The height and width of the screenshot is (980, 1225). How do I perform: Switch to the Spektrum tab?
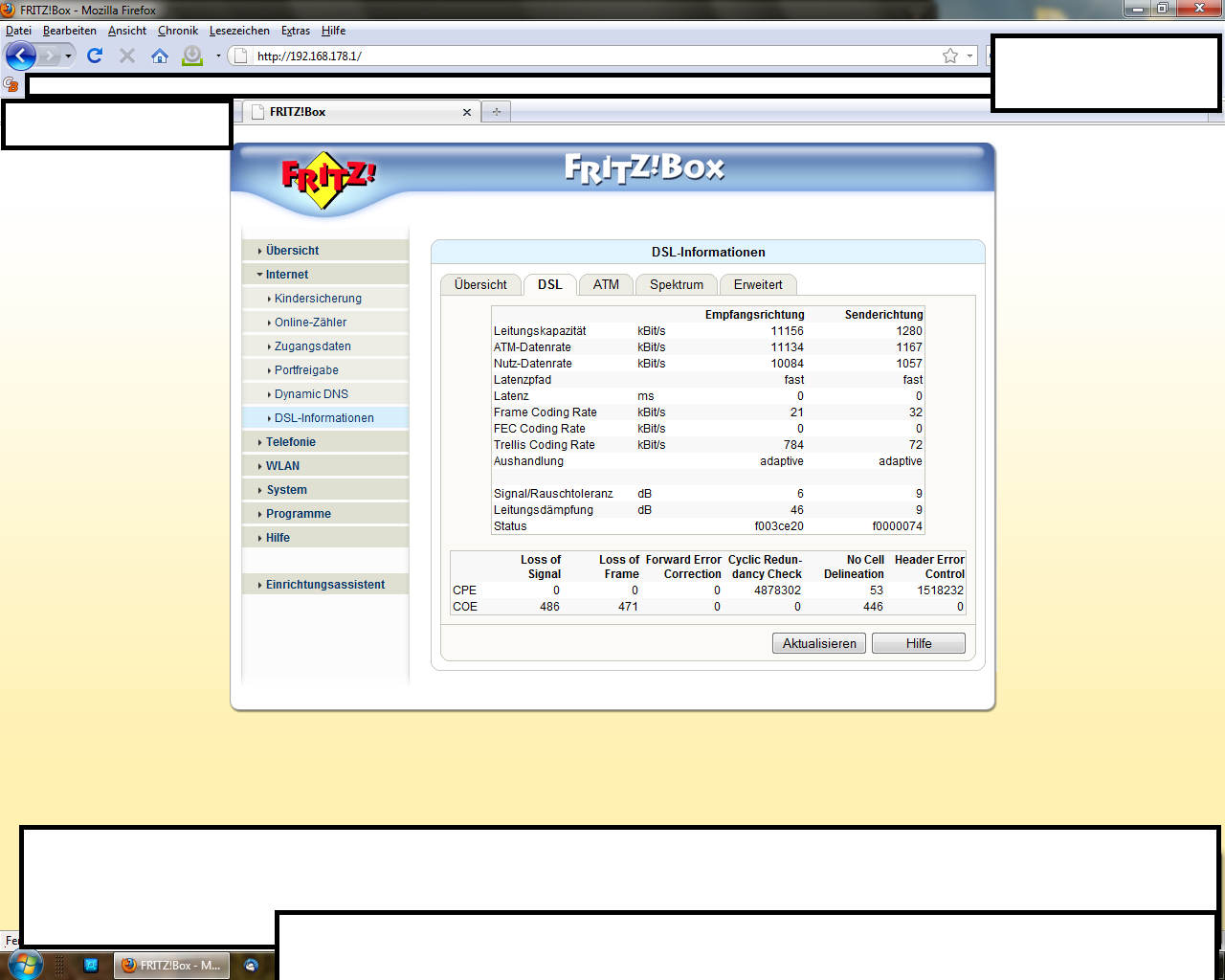click(677, 285)
